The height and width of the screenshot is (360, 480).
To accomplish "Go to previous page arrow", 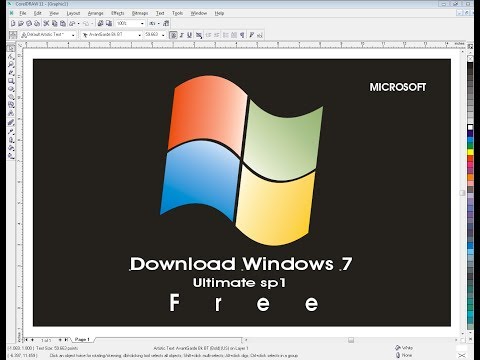I will (x=32, y=340).
